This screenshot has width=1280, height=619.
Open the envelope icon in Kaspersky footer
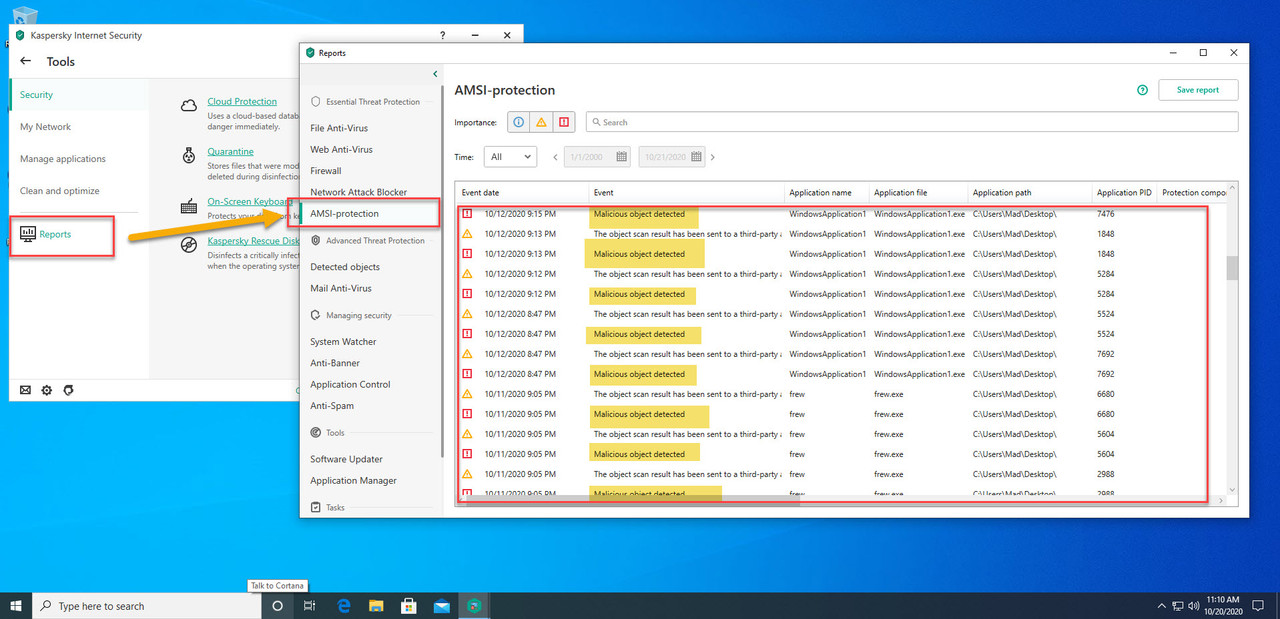(x=26, y=390)
